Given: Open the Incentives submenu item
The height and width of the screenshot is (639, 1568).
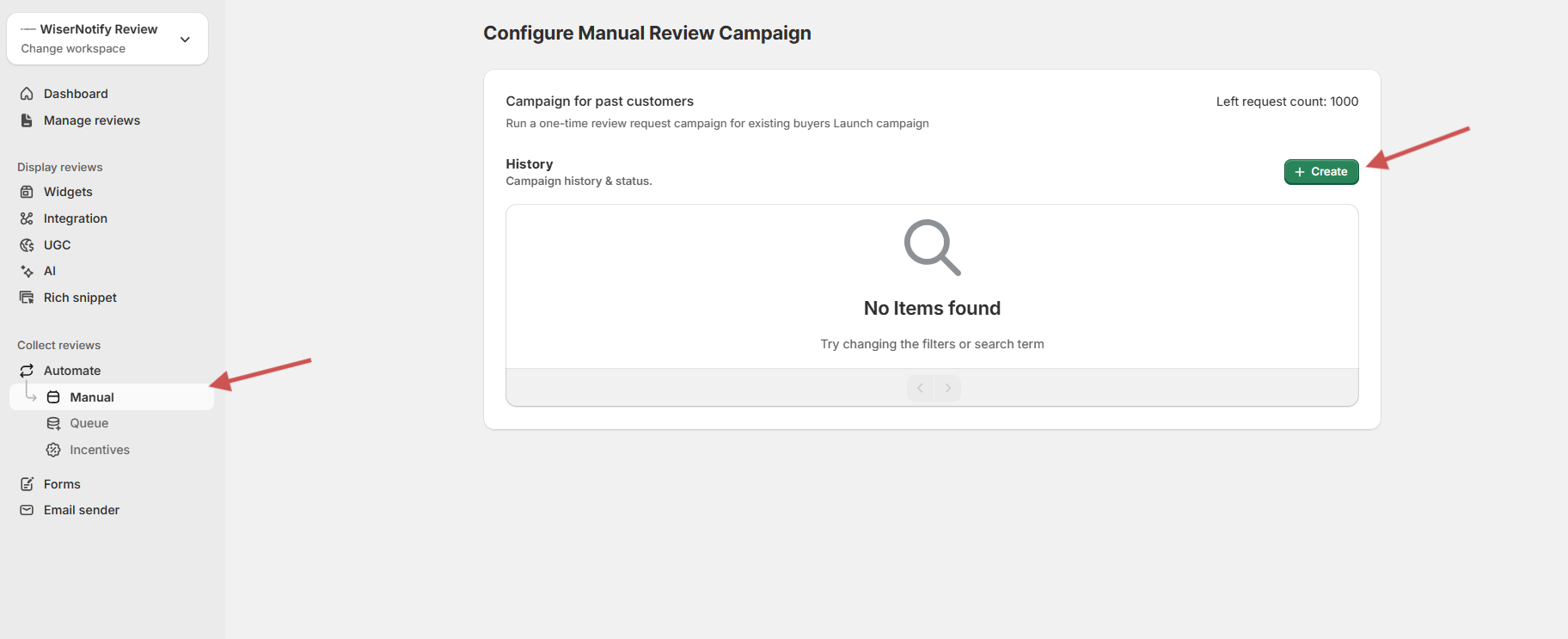Looking at the screenshot, I should pos(100,450).
